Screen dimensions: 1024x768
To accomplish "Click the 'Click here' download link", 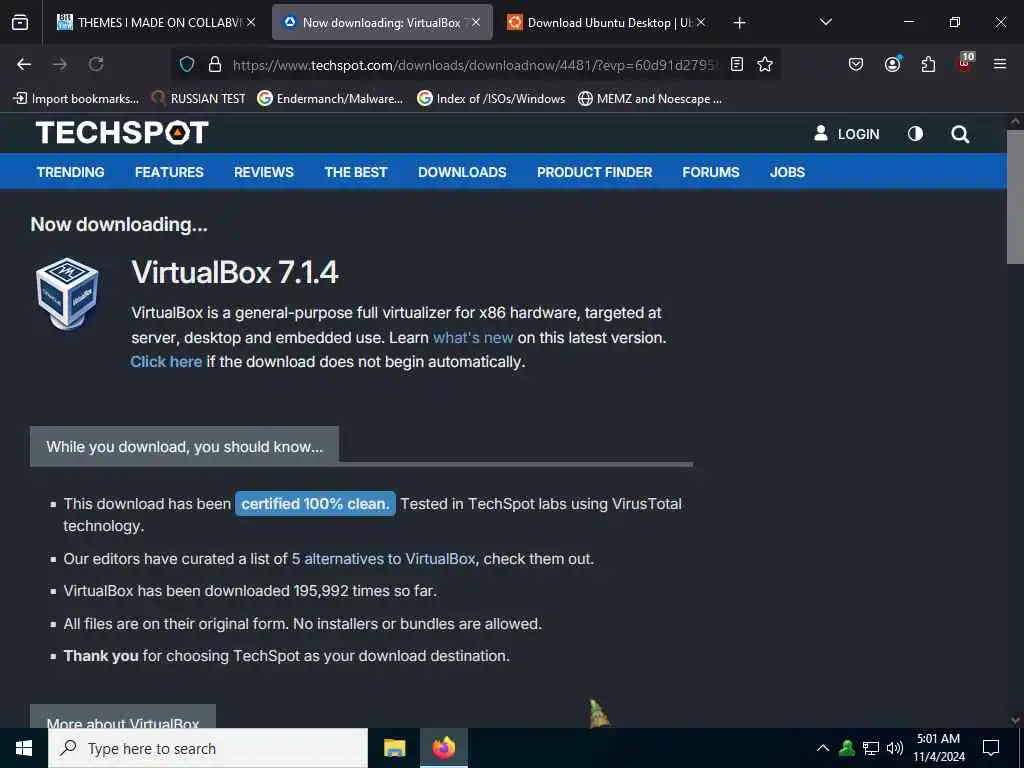I will (x=166, y=362).
